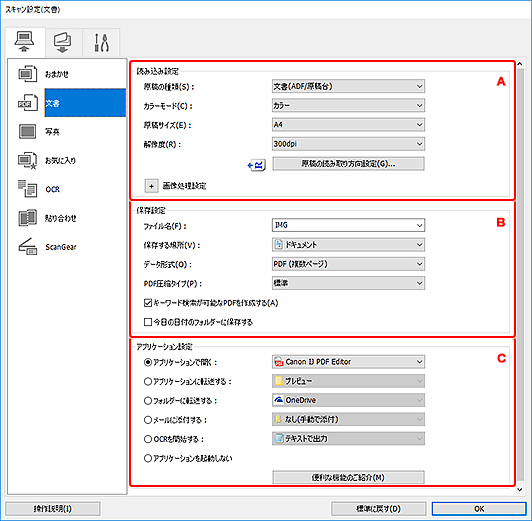Expand the 画像処理設定 section

click(x=151, y=186)
